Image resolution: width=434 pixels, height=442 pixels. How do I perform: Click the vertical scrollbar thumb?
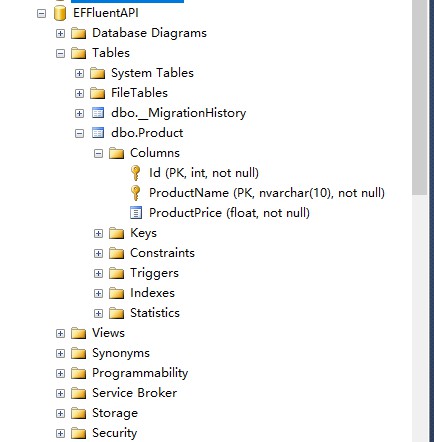[419, 97]
